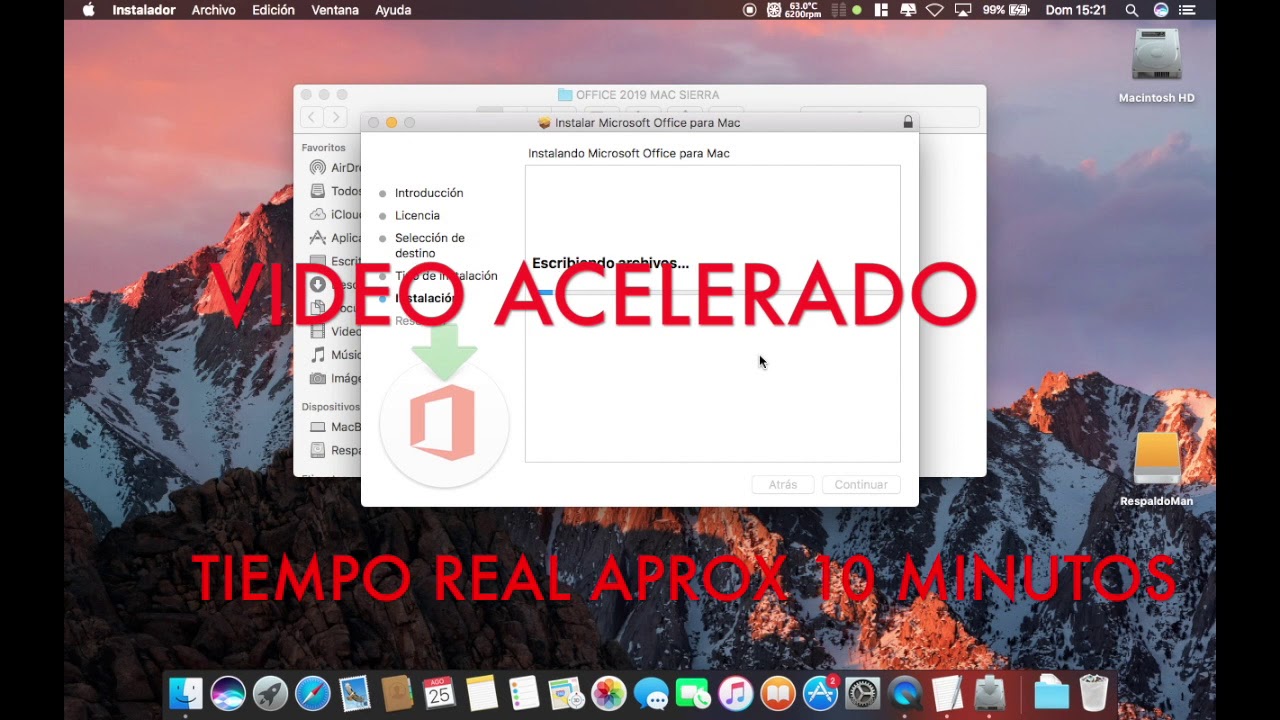Open Maps icon in Dock
1280x720 pixels.
tap(566, 693)
